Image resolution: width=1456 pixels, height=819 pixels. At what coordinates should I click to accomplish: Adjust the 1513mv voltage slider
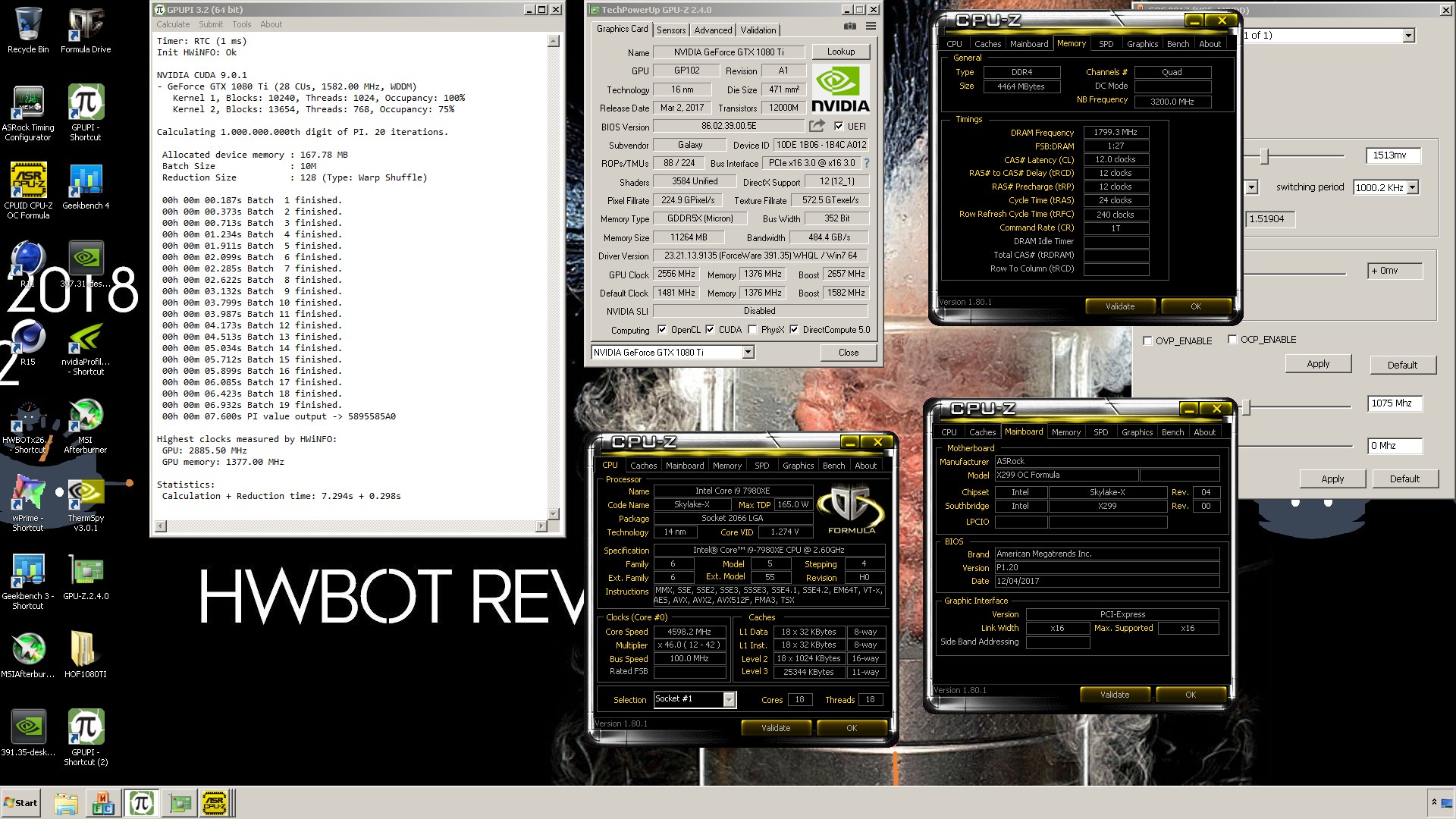(1264, 156)
